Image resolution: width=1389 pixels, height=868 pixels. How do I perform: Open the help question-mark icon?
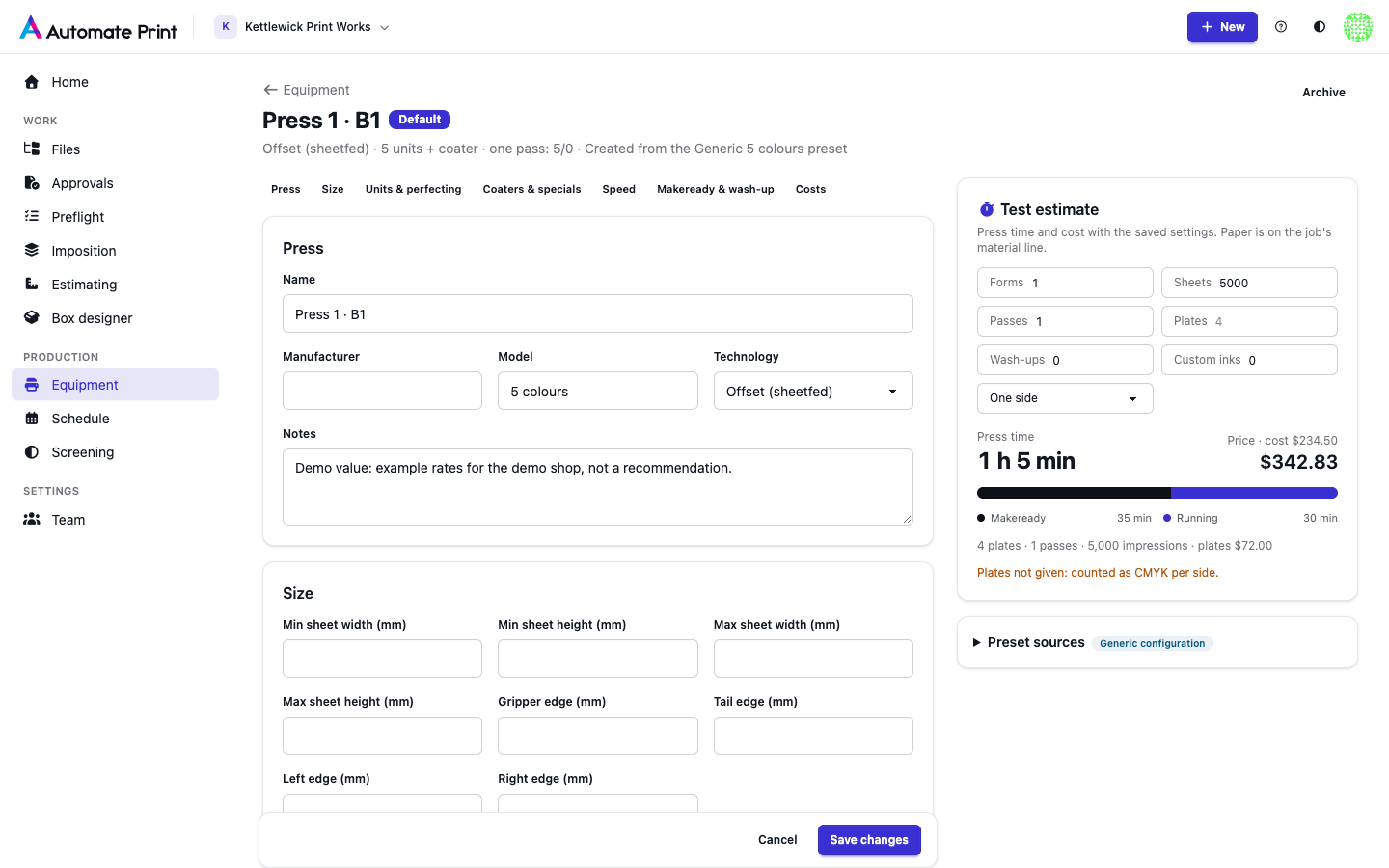(1281, 27)
